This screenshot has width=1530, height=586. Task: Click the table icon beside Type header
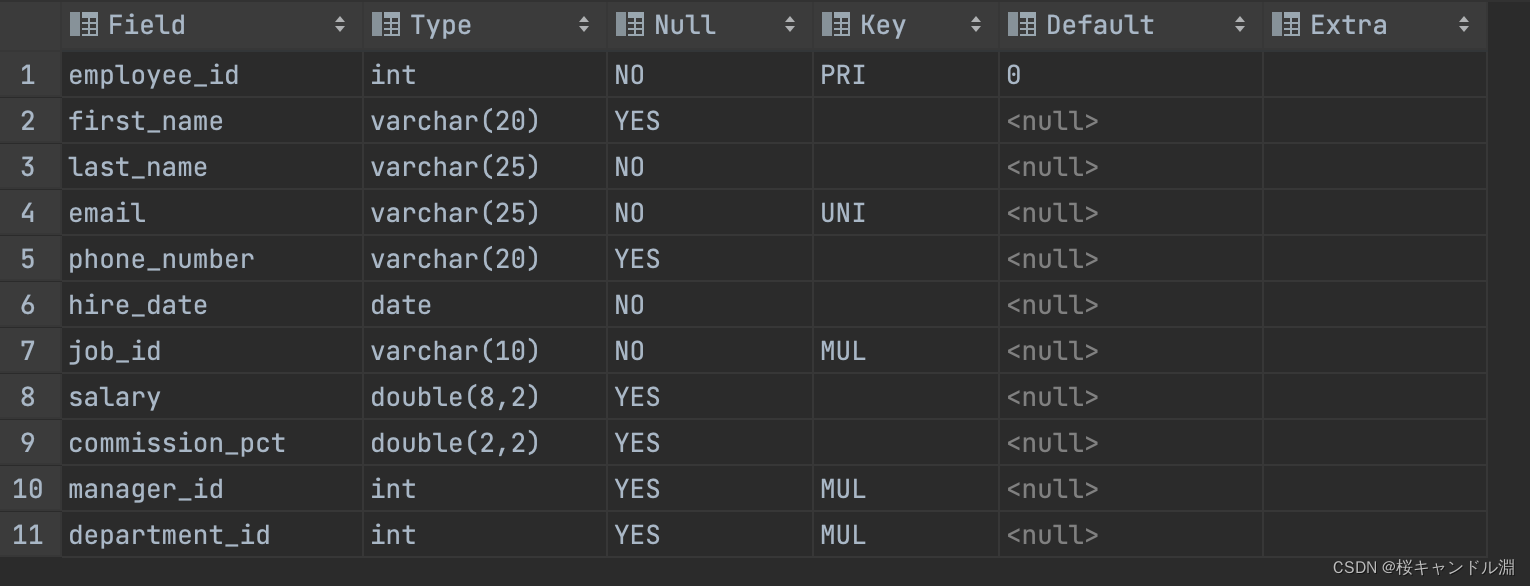click(x=386, y=25)
